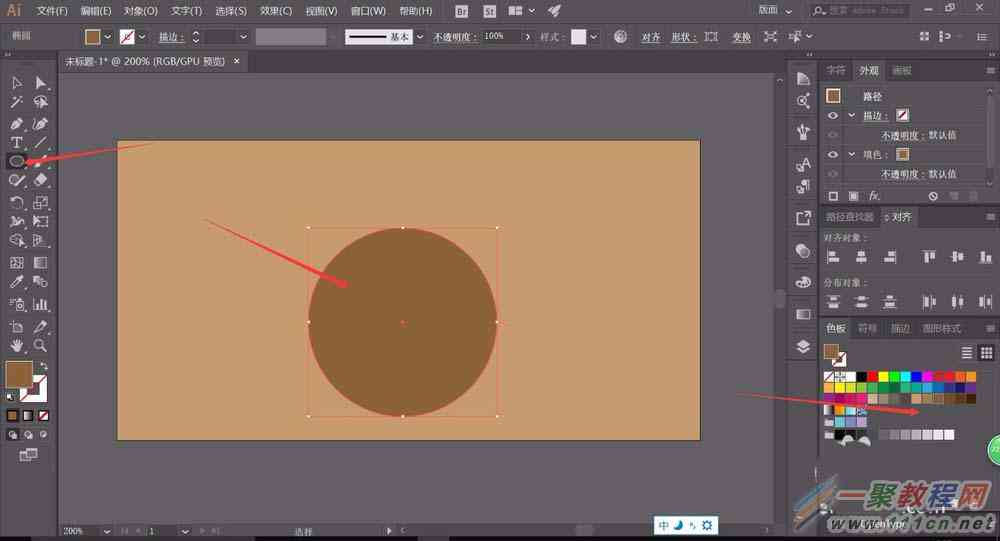The width and height of the screenshot is (1000, 541).
Task: Click fill swatch in appearance 填色 row
Action: click(x=902, y=154)
